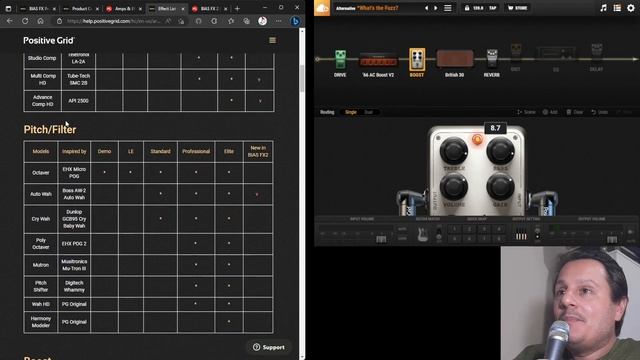The image size is (640, 360).
Task: Click the Octaver row model cell
Action: (41, 173)
